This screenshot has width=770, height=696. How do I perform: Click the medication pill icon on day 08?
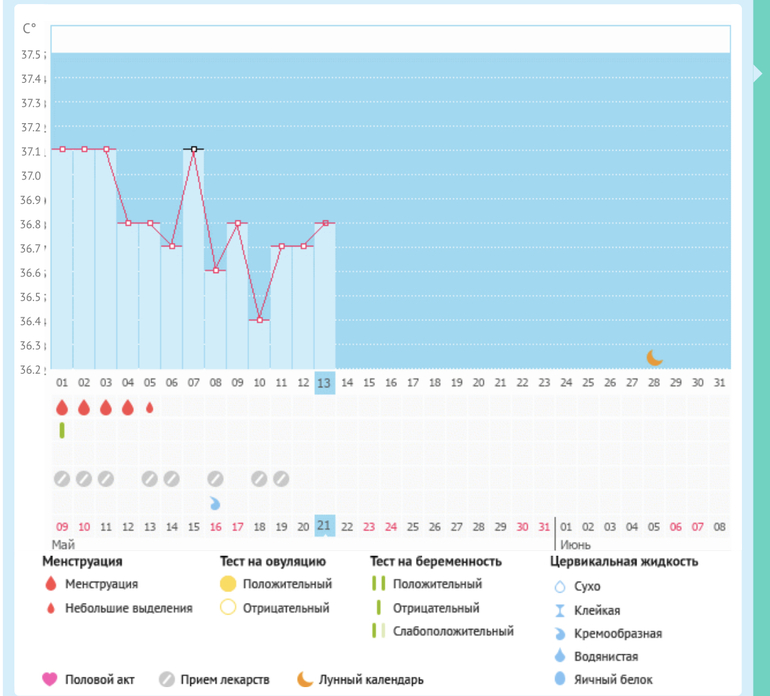pos(216,479)
